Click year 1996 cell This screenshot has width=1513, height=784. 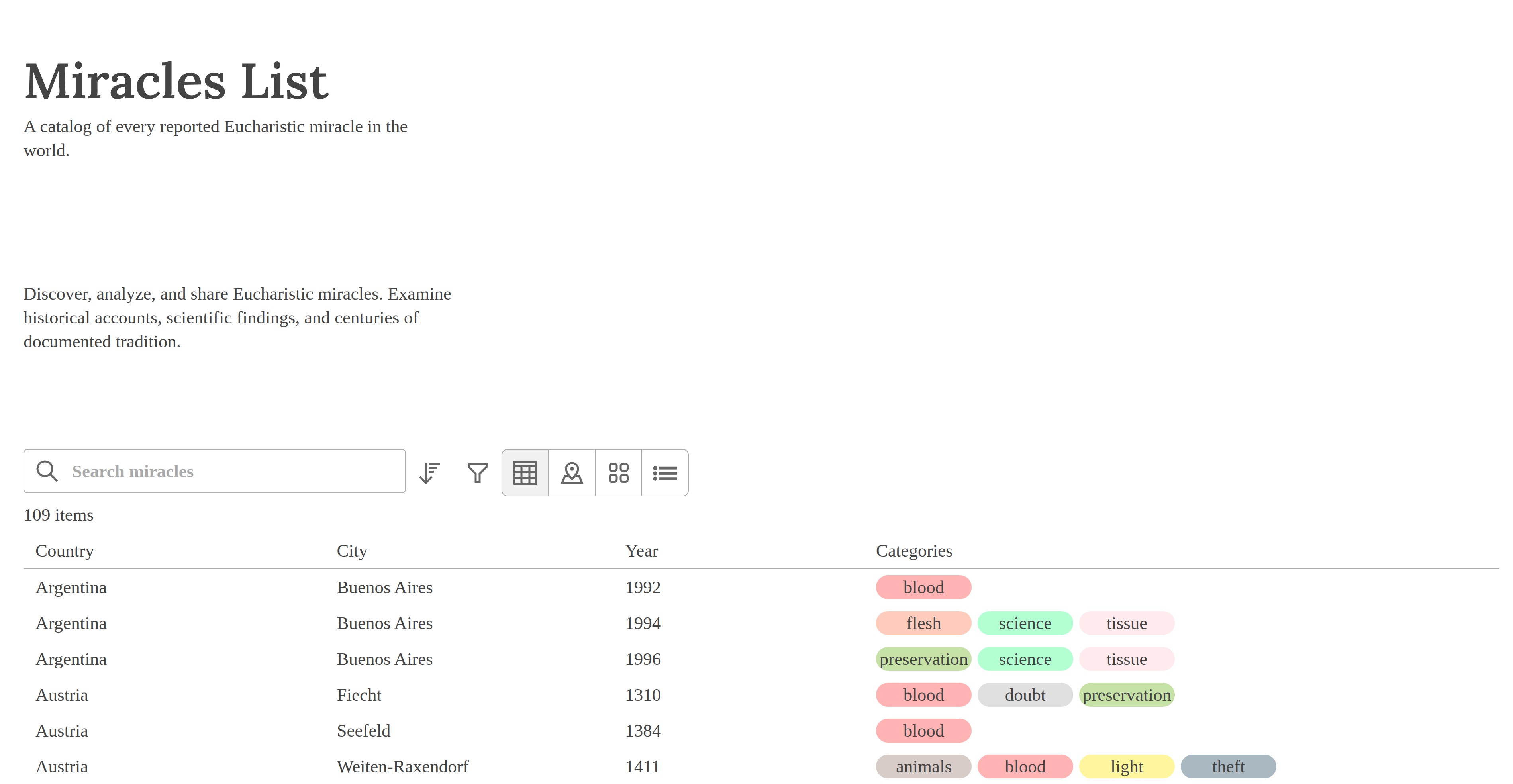coord(643,659)
